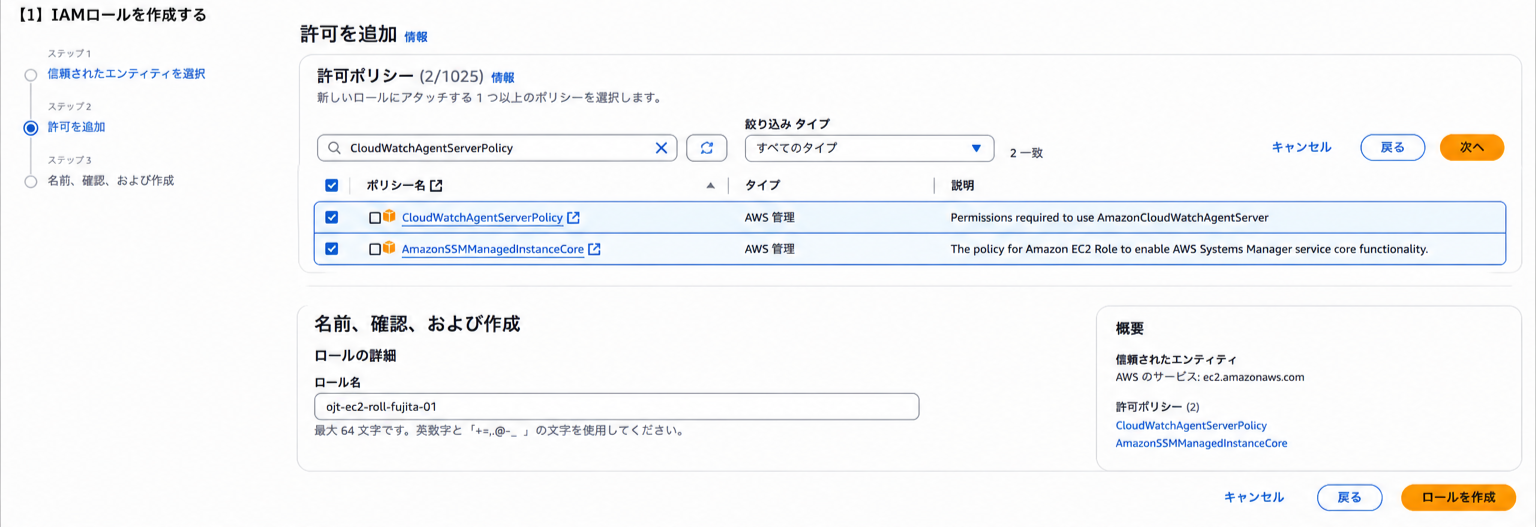Click the lower 戻る button

click(x=1350, y=497)
